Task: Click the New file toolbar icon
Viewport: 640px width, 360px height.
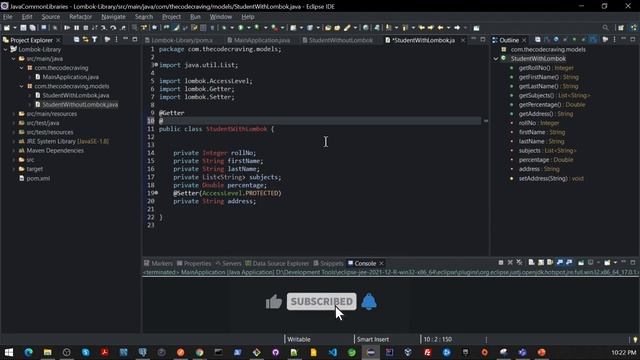Action: (7, 28)
